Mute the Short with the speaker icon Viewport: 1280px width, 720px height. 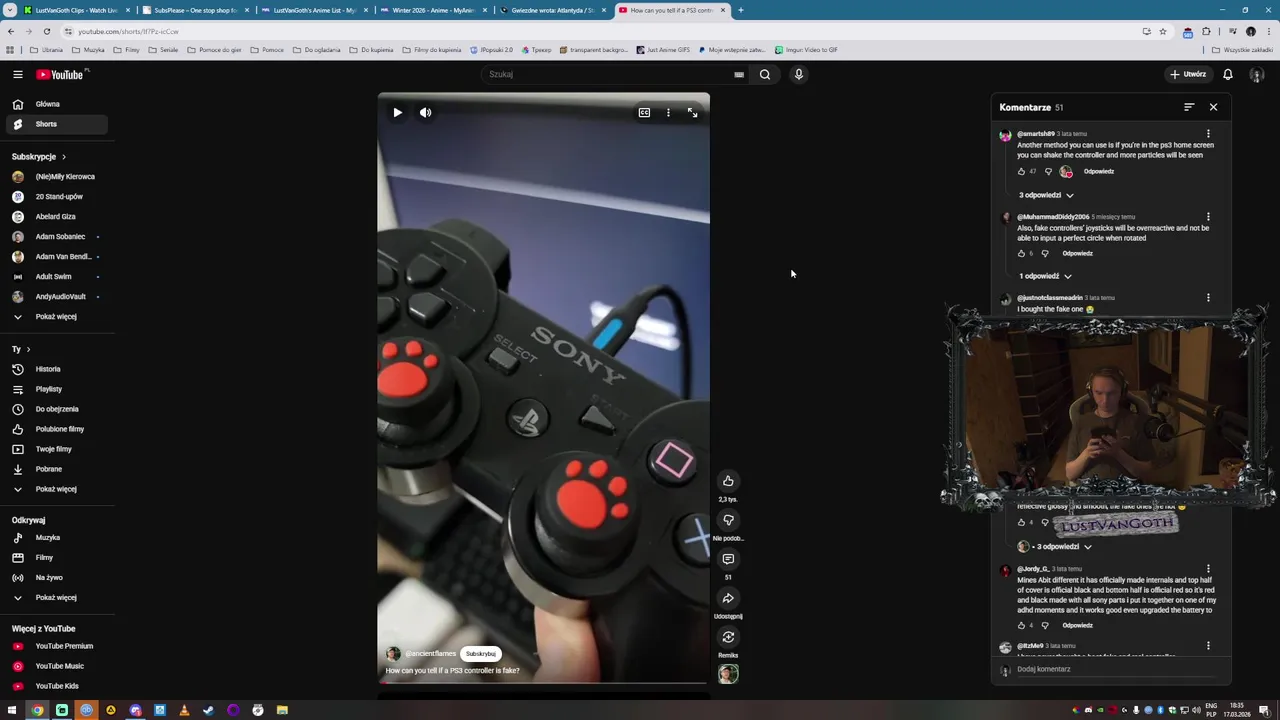coord(425,113)
